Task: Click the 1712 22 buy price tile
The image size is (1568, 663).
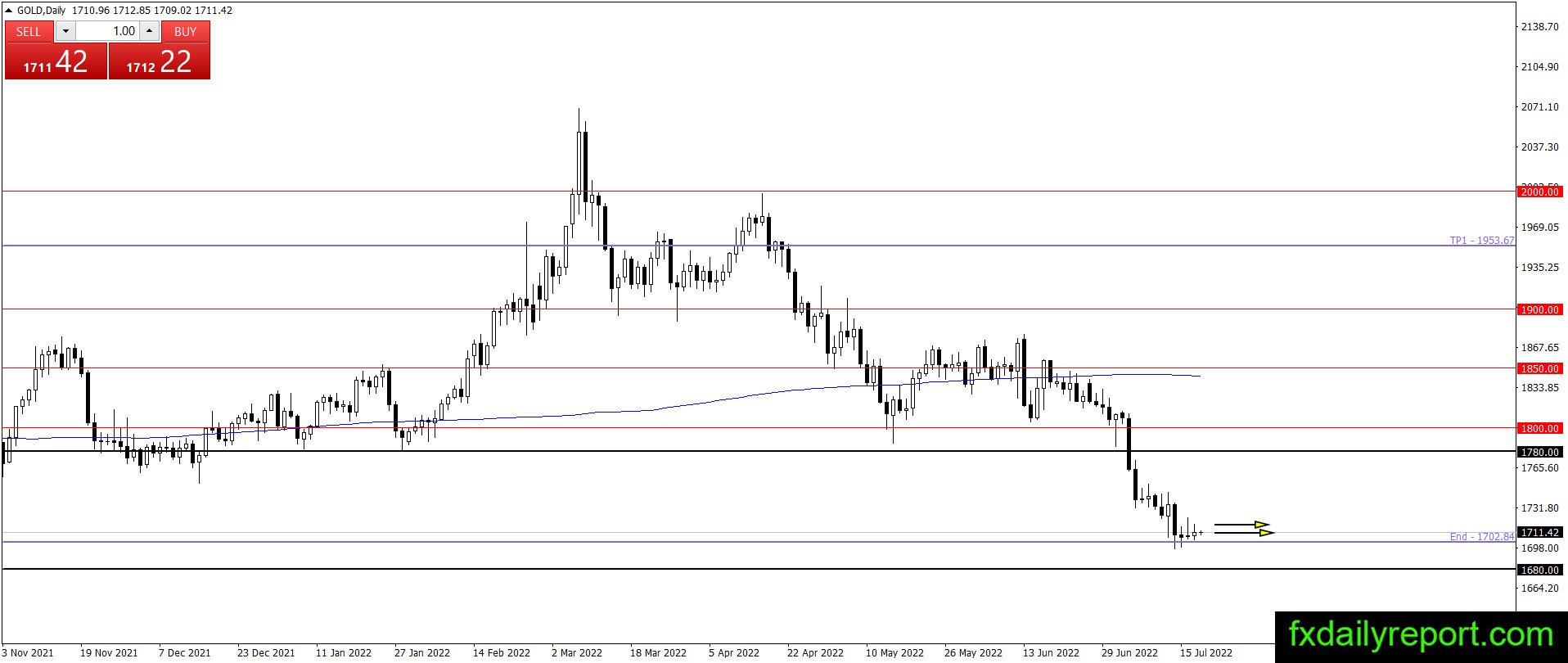Action: click(x=160, y=61)
